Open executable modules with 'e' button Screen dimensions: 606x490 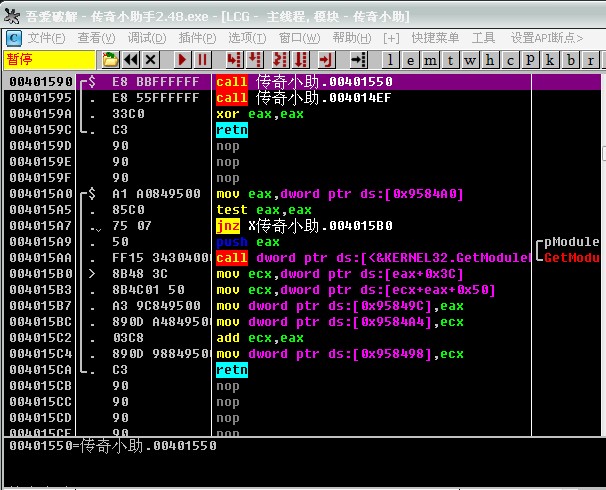click(x=410, y=60)
